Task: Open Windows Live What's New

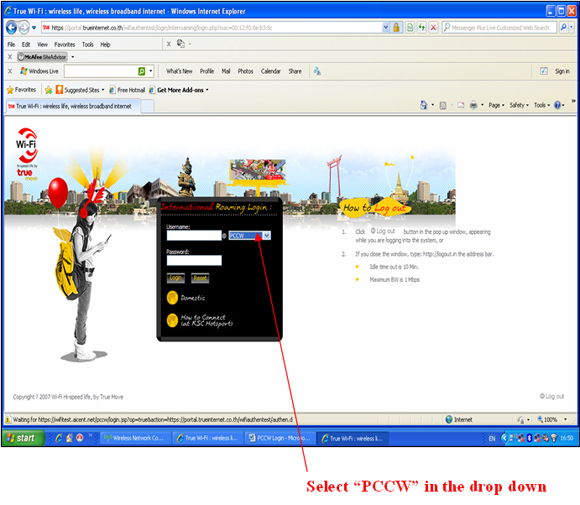Action: [x=179, y=71]
